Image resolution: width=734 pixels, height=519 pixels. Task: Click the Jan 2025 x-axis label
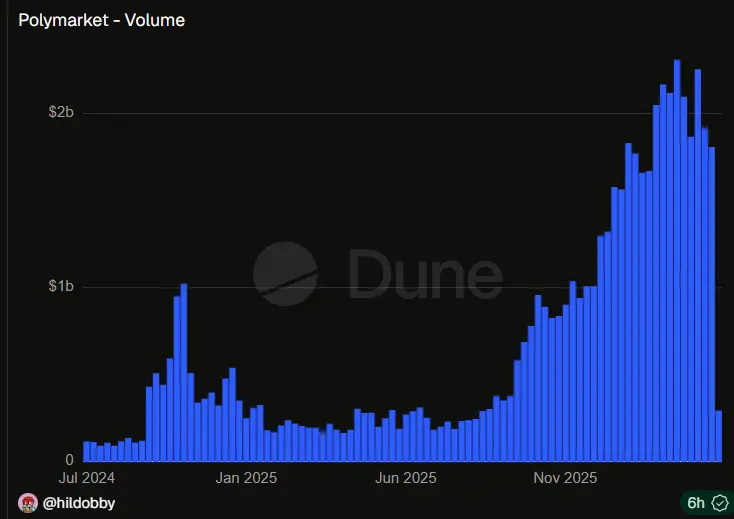coord(246,478)
